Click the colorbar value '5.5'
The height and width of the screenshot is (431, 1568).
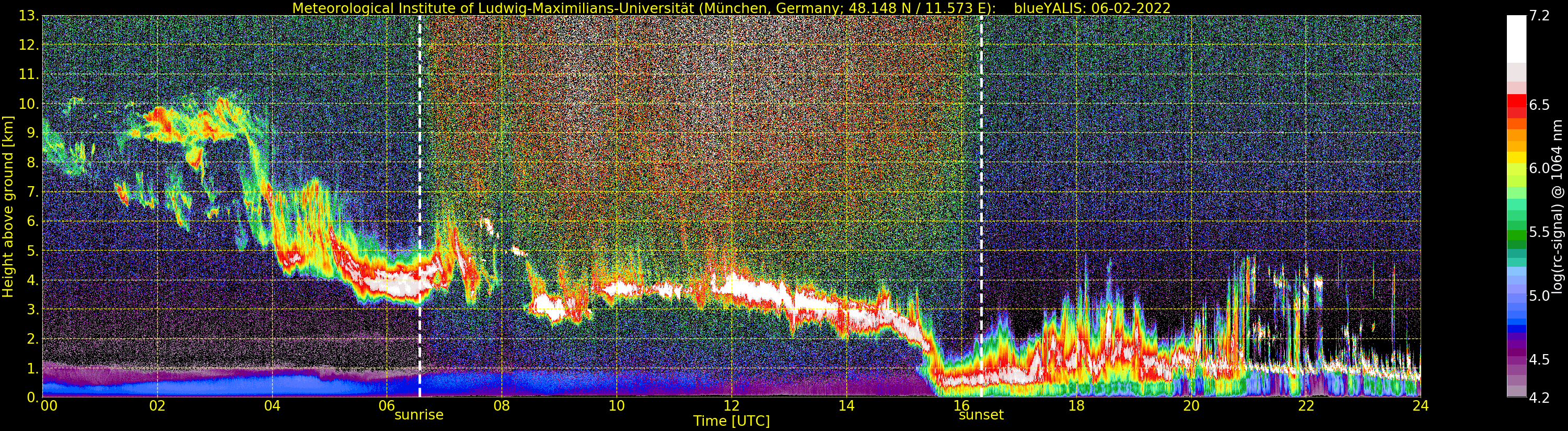pos(1539,232)
